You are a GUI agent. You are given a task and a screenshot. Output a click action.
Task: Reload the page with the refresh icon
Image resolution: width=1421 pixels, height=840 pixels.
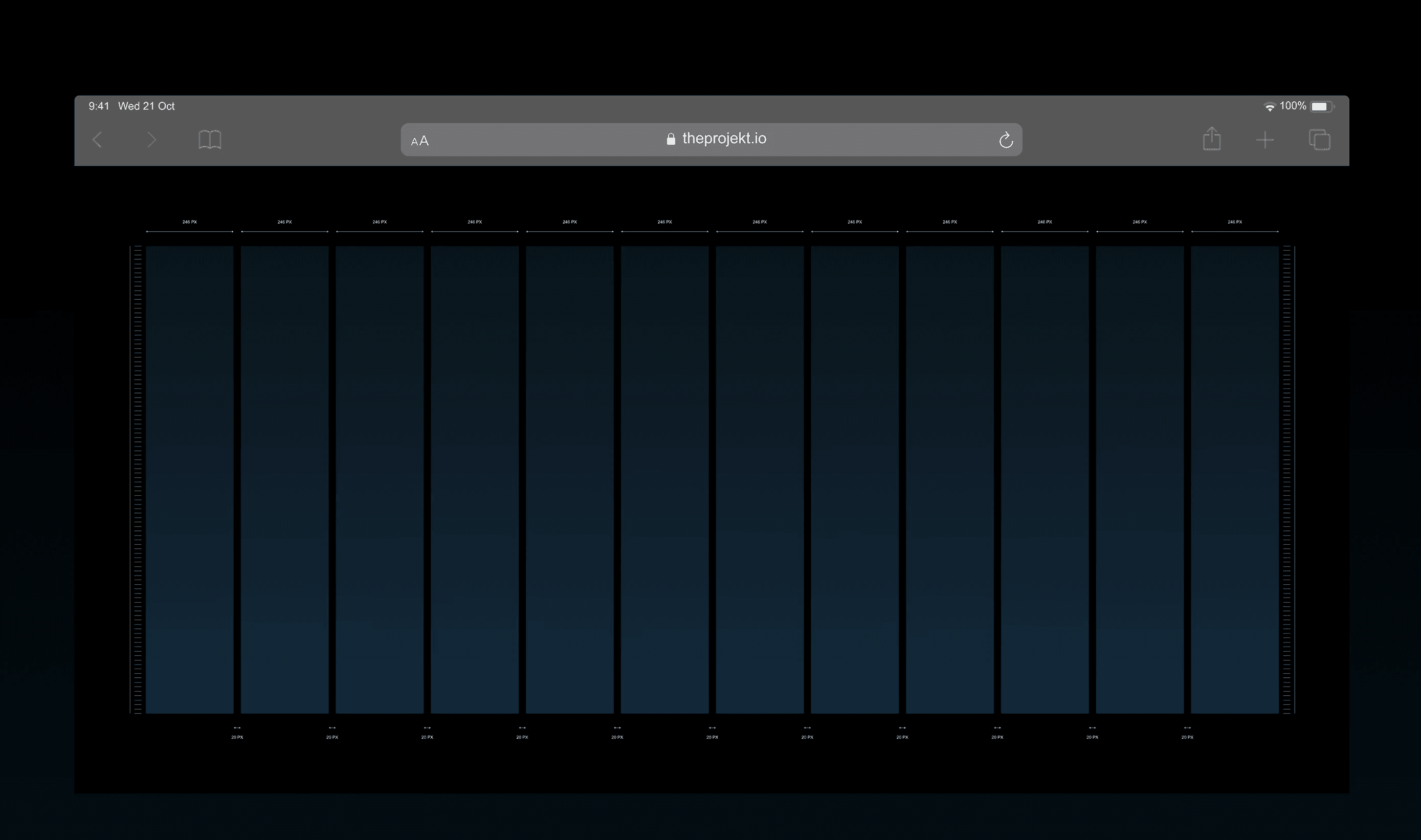(1006, 140)
